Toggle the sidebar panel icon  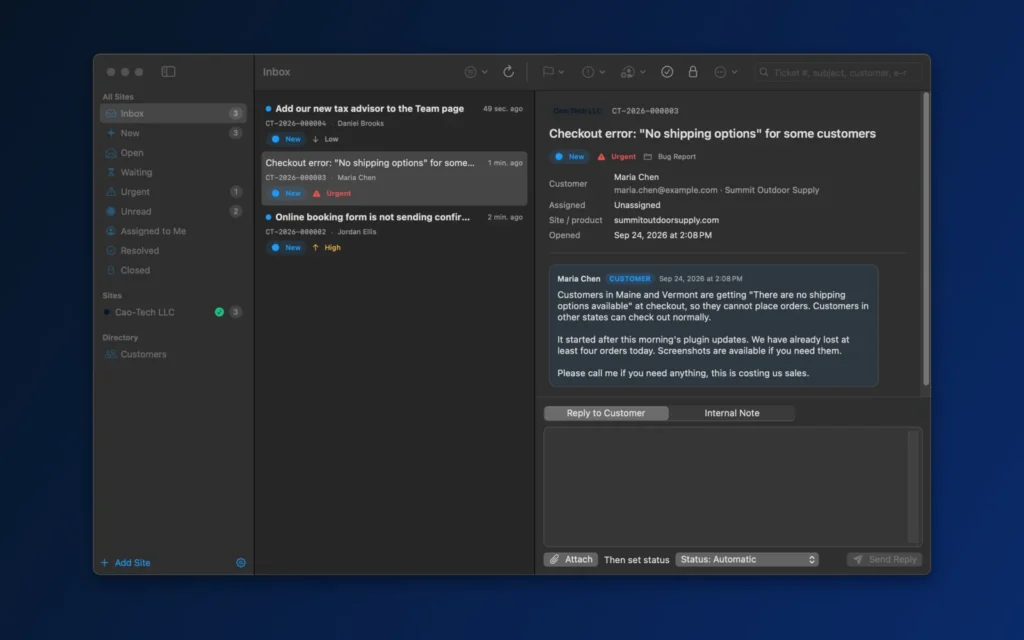[x=168, y=72]
